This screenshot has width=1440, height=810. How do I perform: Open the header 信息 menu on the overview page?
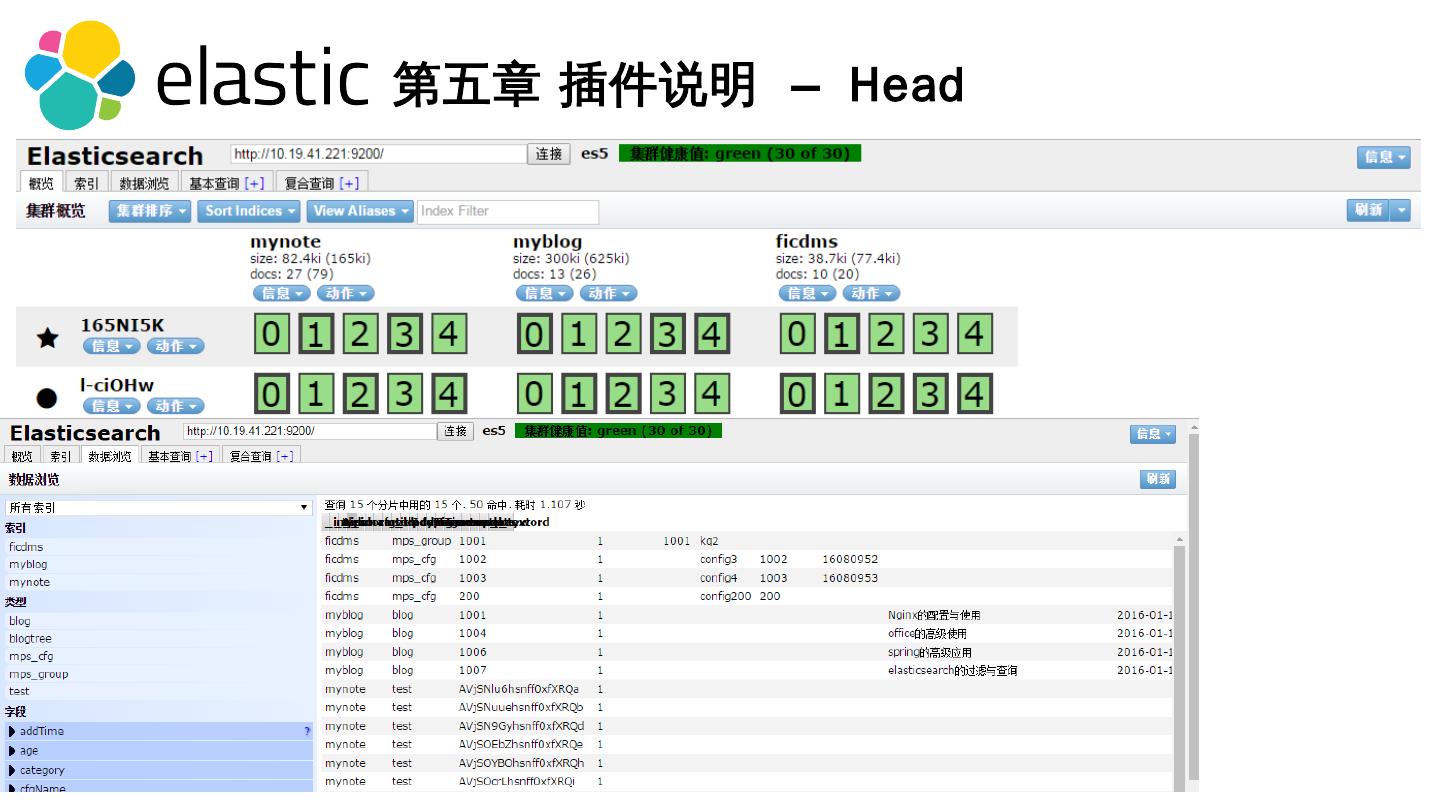pos(1384,157)
